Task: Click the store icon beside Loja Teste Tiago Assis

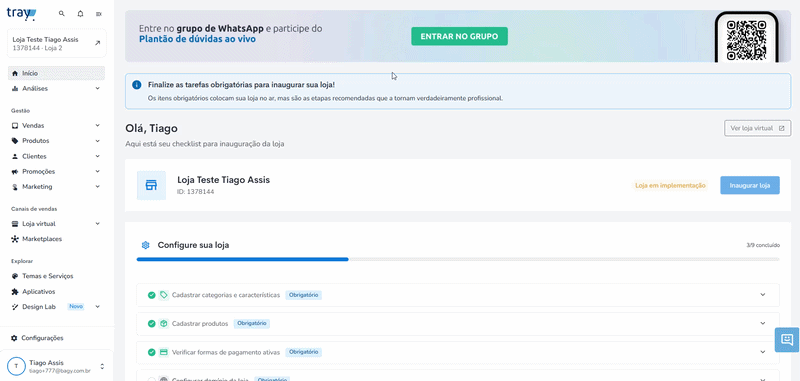Action: pyautogui.click(x=151, y=185)
